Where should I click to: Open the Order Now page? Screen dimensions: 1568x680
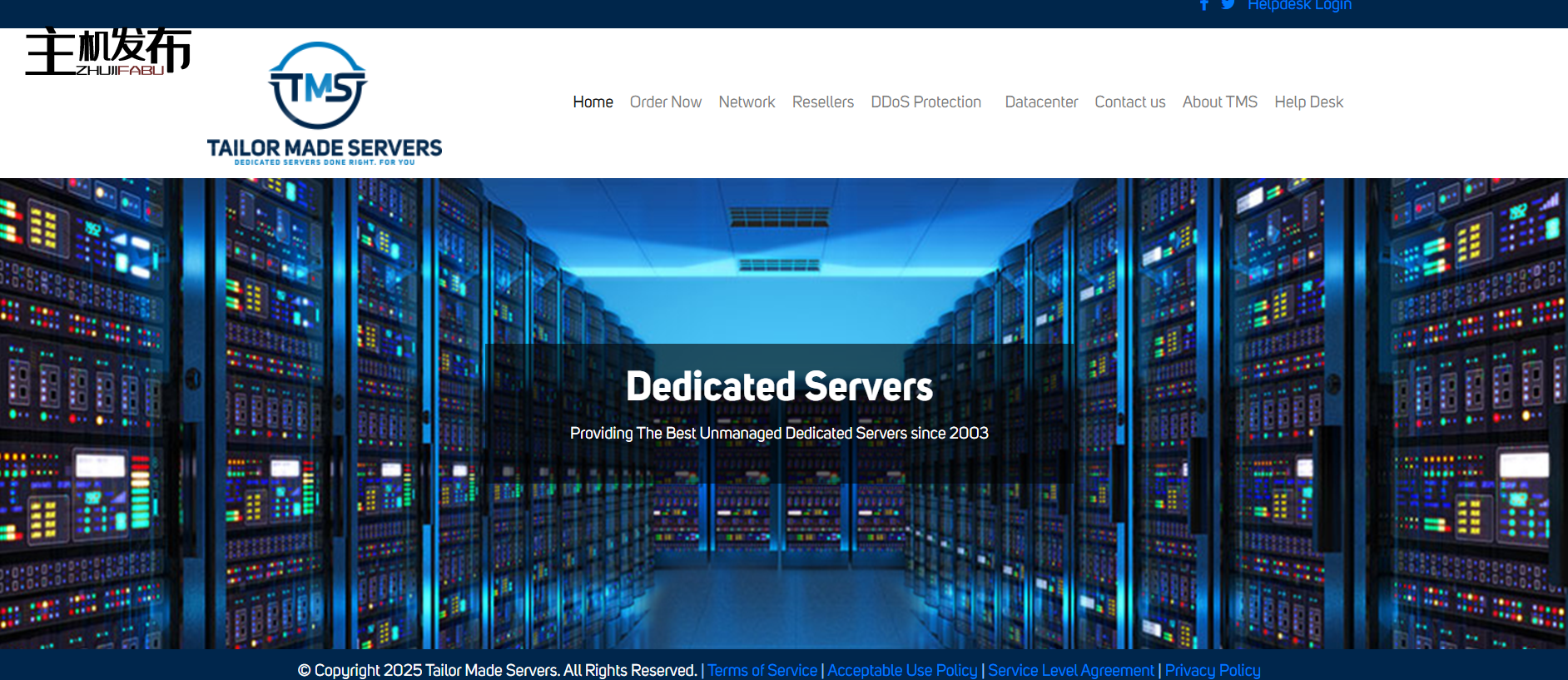coord(665,102)
